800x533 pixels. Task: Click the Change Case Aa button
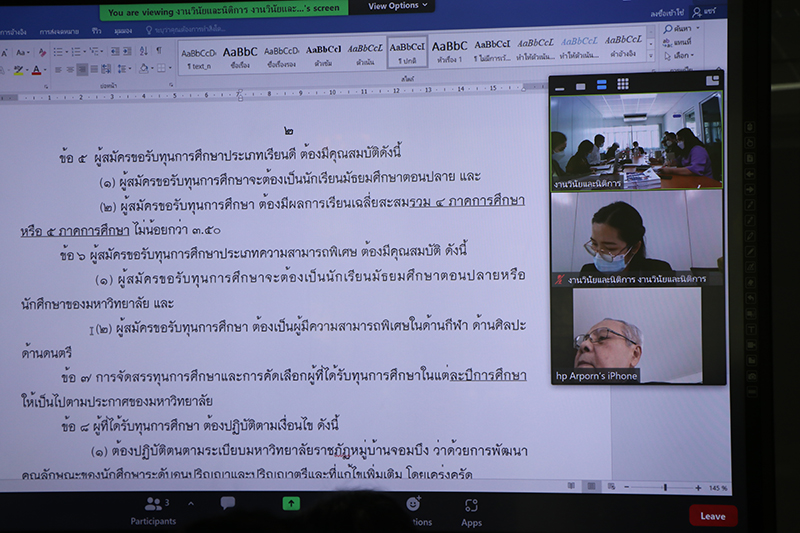pyautogui.click(x=22, y=53)
